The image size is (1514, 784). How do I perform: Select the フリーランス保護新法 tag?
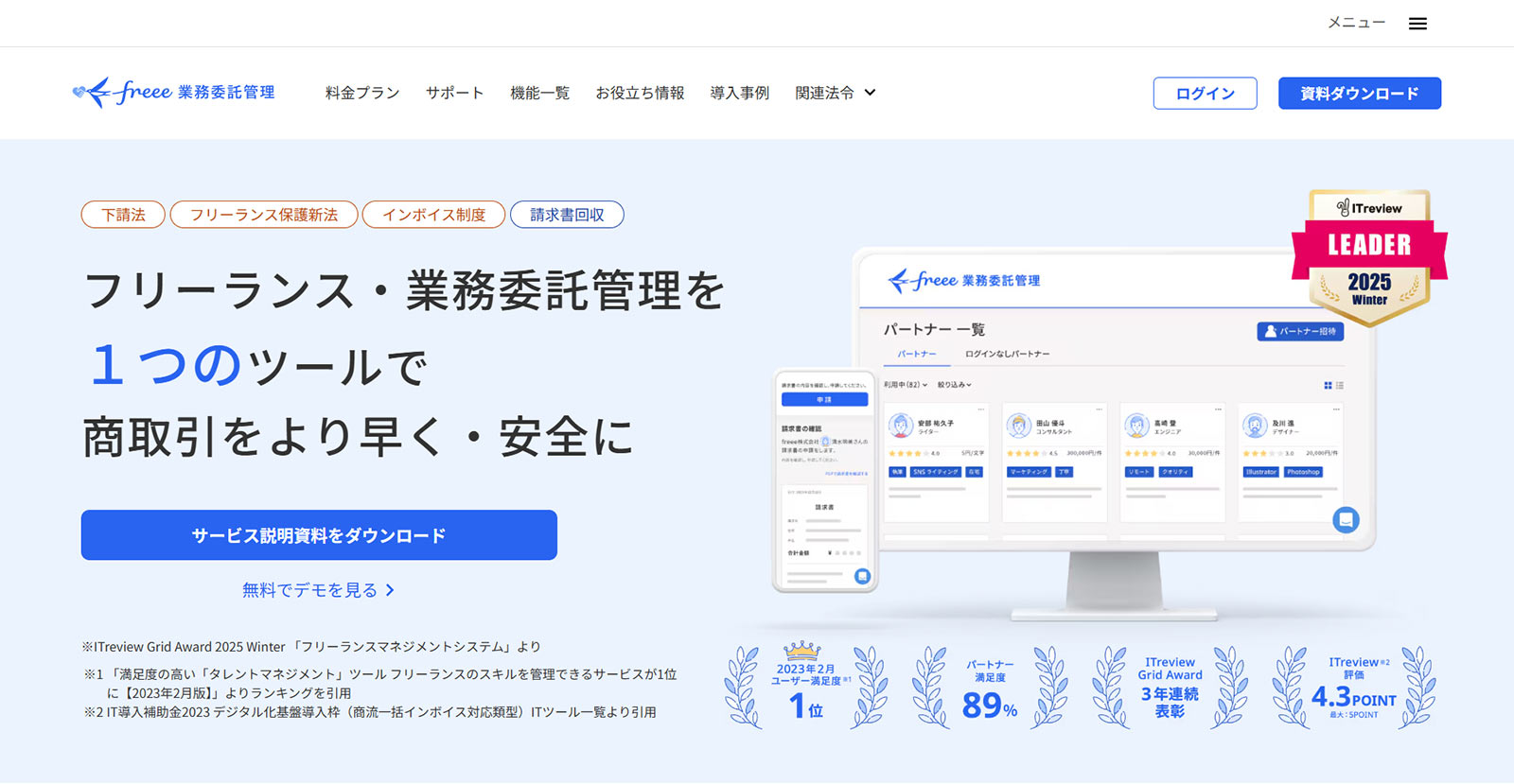[x=264, y=215]
